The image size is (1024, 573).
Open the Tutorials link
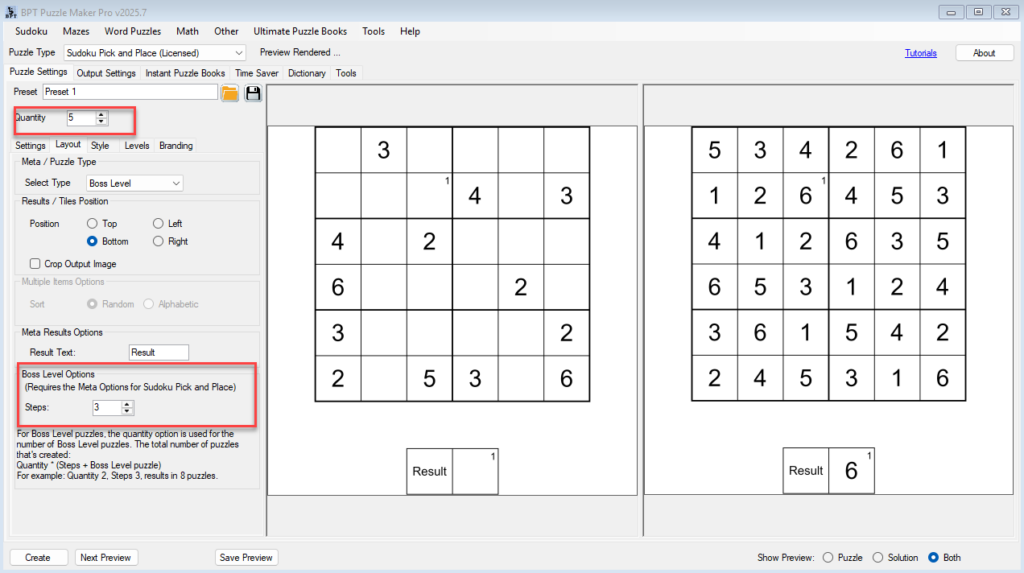(x=920, y=53)
